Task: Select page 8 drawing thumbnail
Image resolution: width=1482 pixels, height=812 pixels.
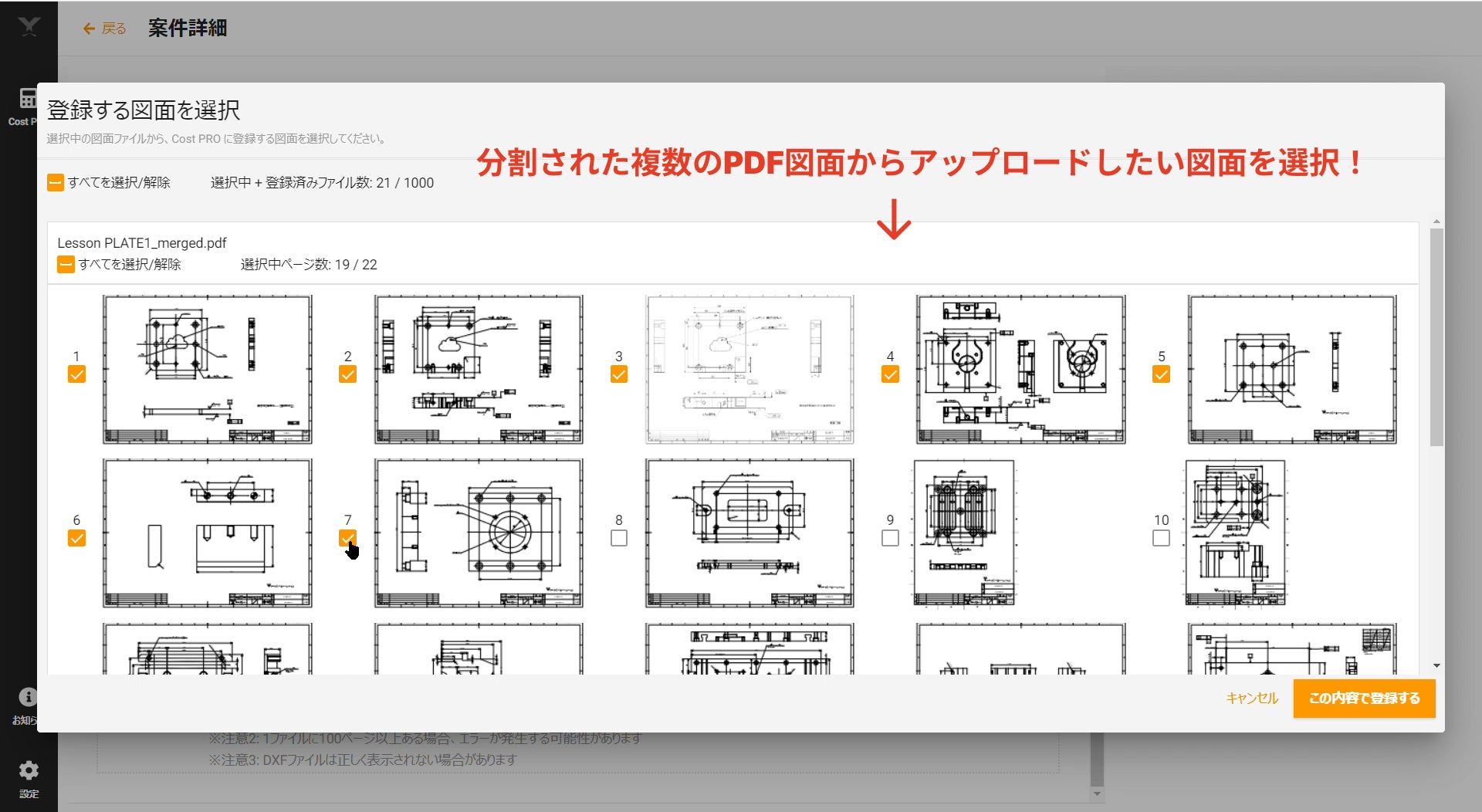Action: (749, 533)
